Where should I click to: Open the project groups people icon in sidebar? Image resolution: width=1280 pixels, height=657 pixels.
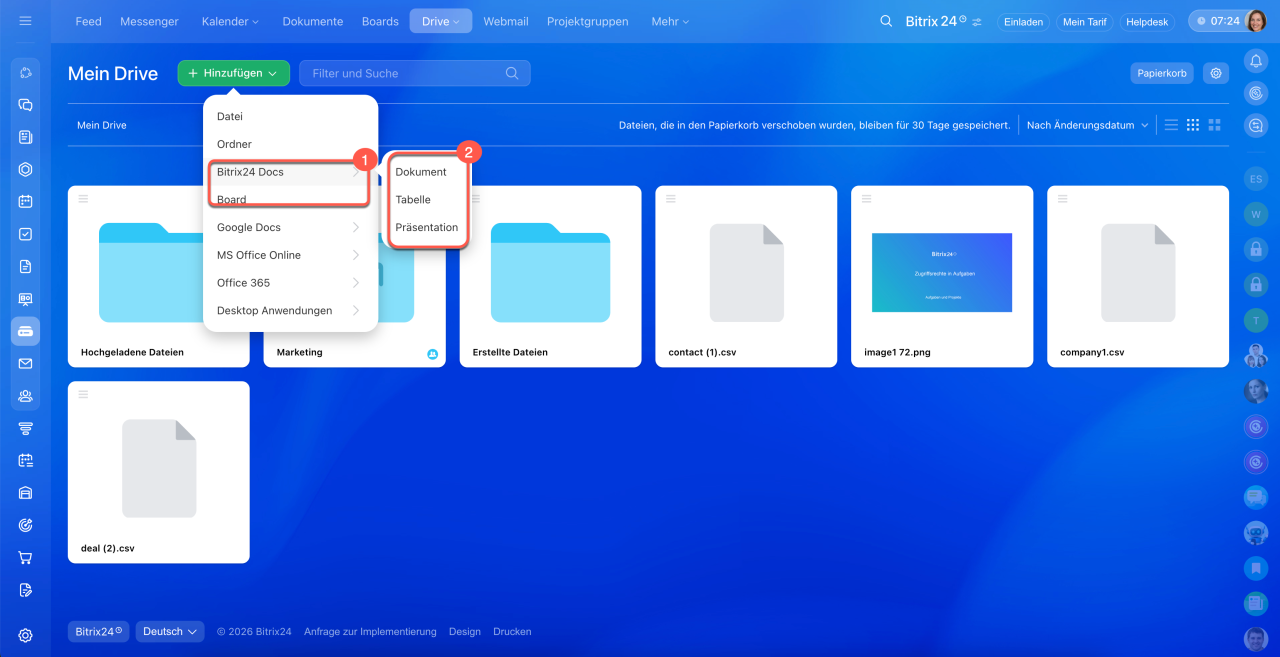click(25, 396)
